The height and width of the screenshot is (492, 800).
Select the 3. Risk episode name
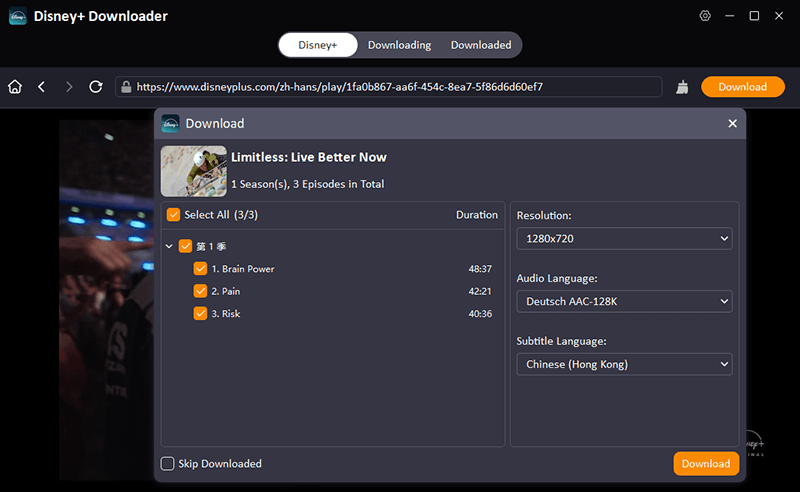pos(226,314)
